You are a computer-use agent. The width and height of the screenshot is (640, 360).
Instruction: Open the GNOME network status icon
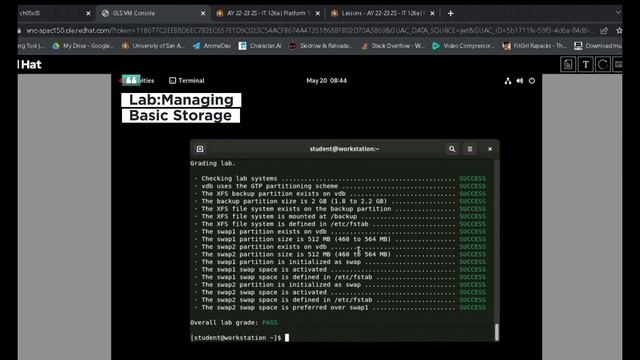coord(508,81)
